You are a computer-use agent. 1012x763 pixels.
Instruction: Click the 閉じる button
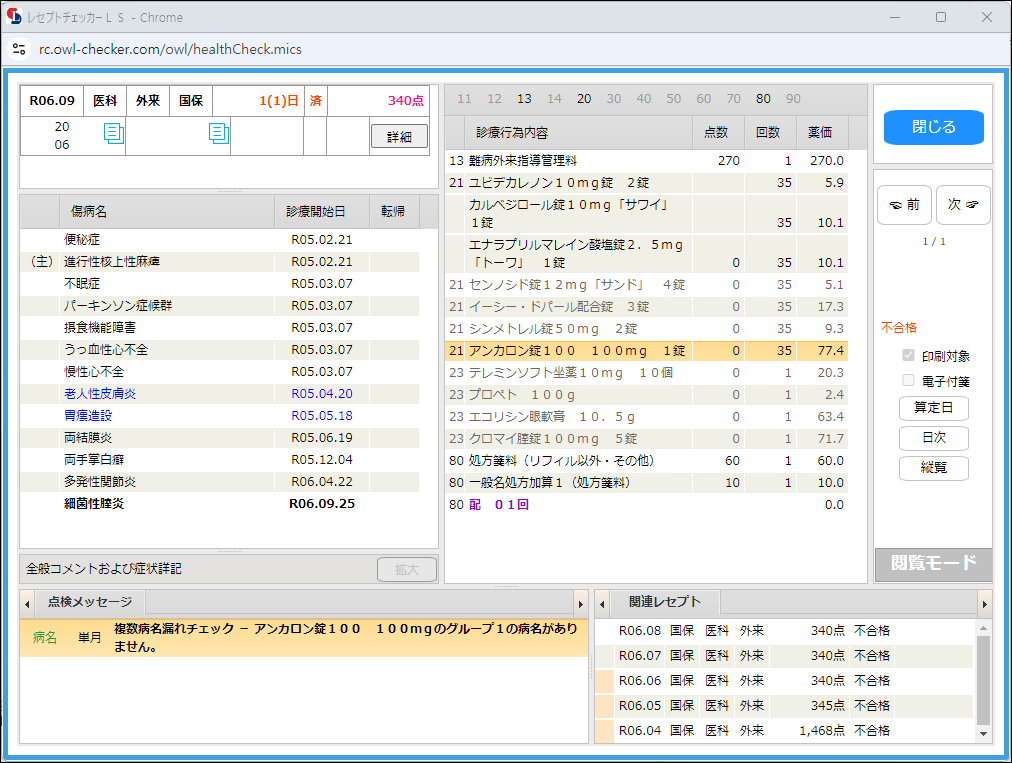[934, 127]
